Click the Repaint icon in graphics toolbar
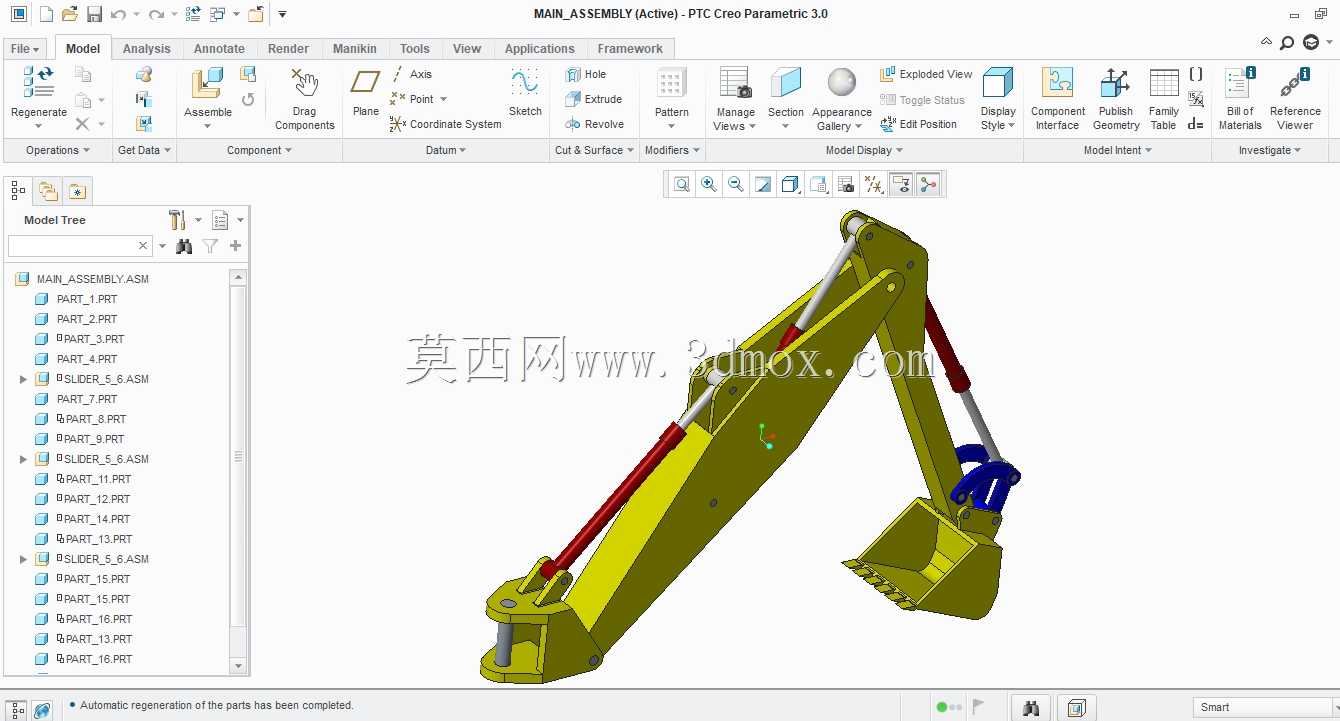Screen dimensions: 1340x721 point(763,184)
